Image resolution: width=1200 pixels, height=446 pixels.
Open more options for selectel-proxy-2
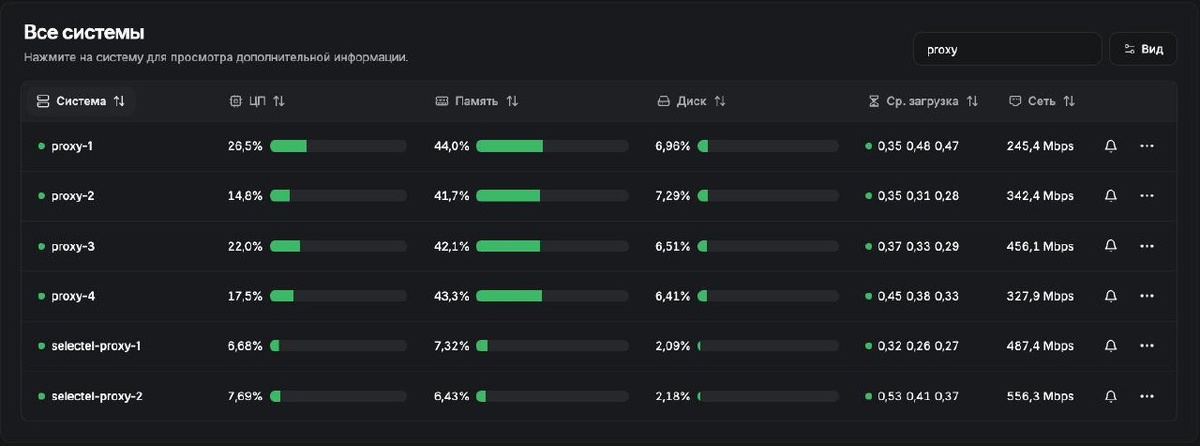[1147, 396]
